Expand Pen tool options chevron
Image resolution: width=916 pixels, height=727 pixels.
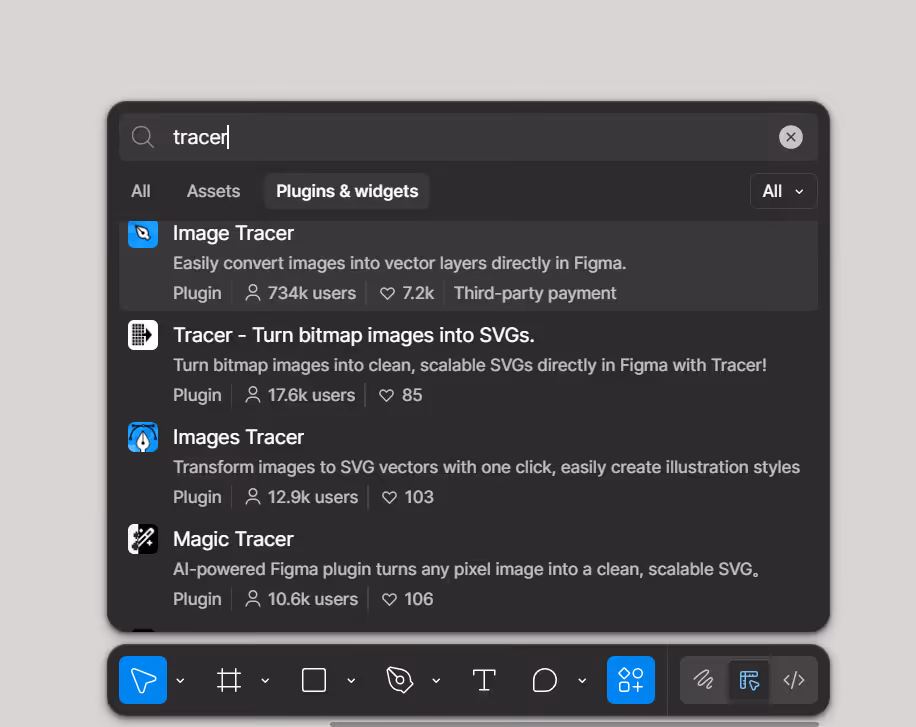(436, 680)
